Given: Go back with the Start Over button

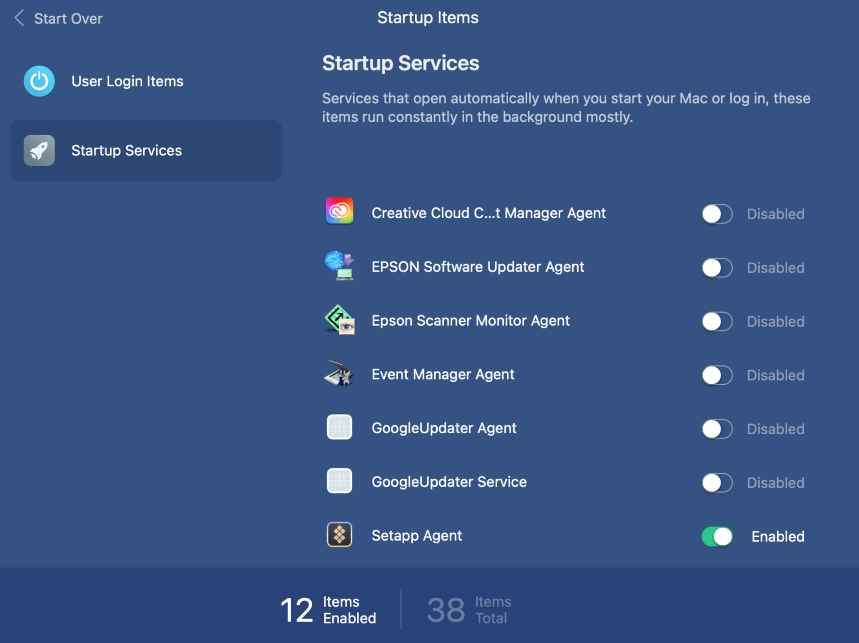Looking at the screenshot, I should (x=68, y=19).
